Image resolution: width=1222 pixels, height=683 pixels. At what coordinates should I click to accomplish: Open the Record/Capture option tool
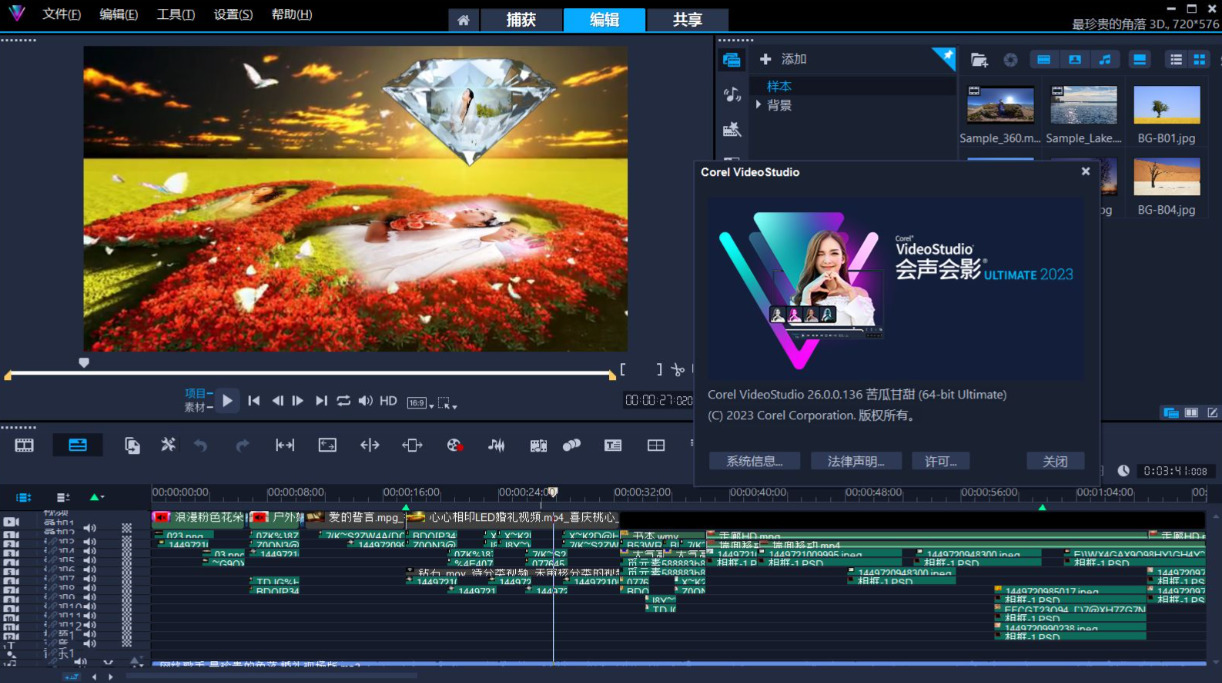click(x=454, y=446)
